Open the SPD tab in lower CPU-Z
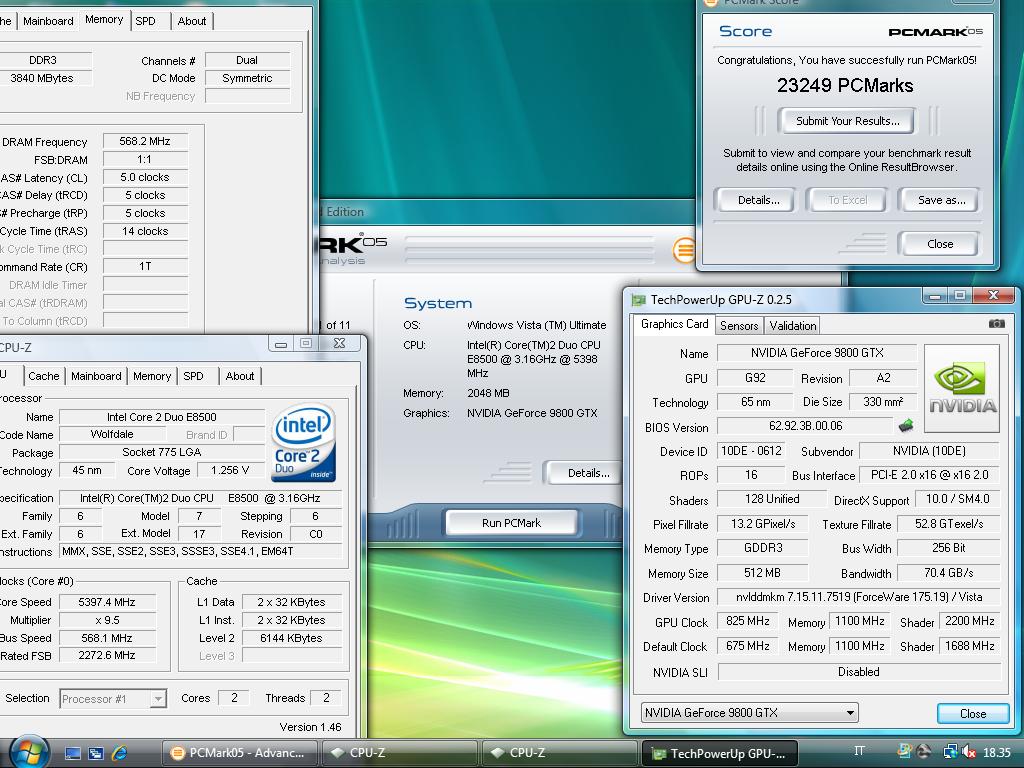The width and height of the screenshot is (1024, 768). click(193, 376)
